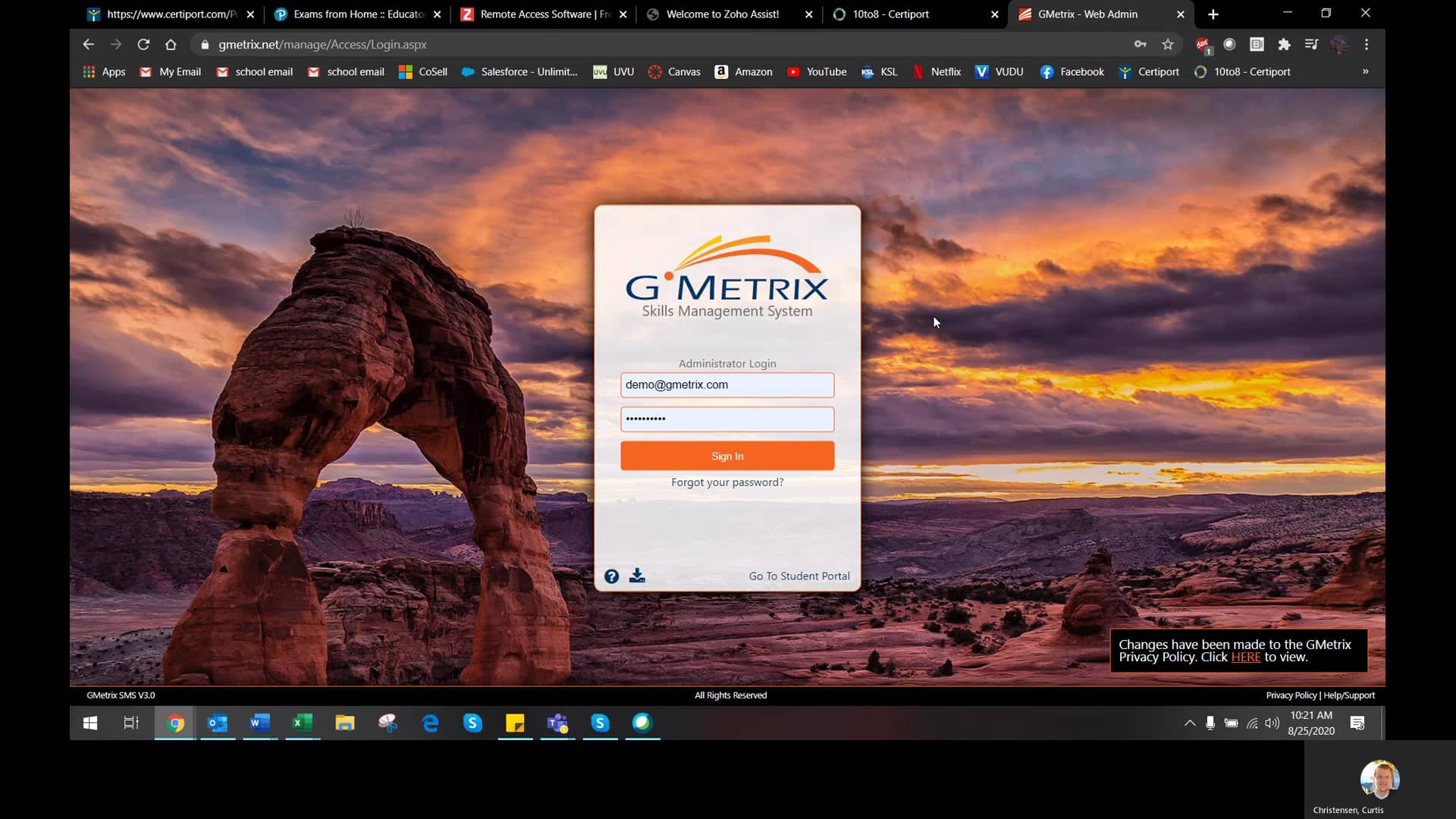Close the GMetrix - Web Admin tab
The height and width of the screenshot is (819, 1456).
1180,14
